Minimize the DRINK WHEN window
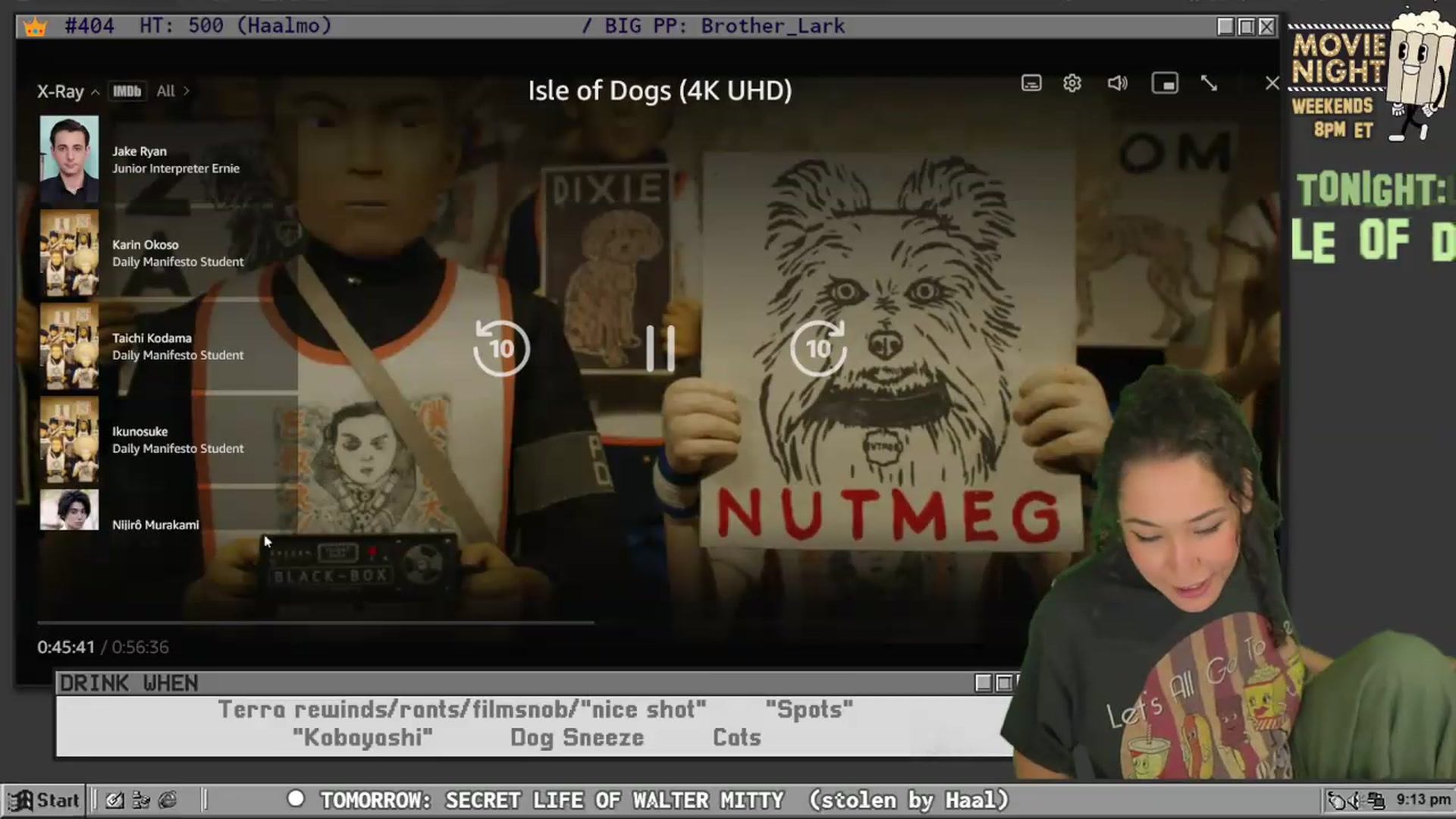 click(x=983, y=683)
